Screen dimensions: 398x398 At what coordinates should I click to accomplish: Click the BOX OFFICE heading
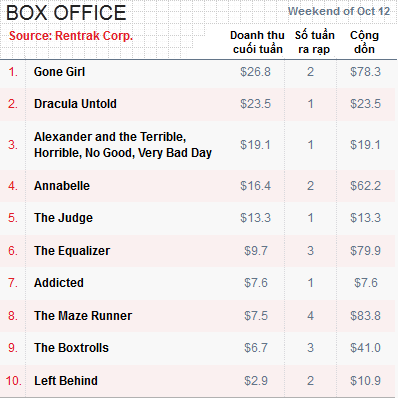[66, 13]
